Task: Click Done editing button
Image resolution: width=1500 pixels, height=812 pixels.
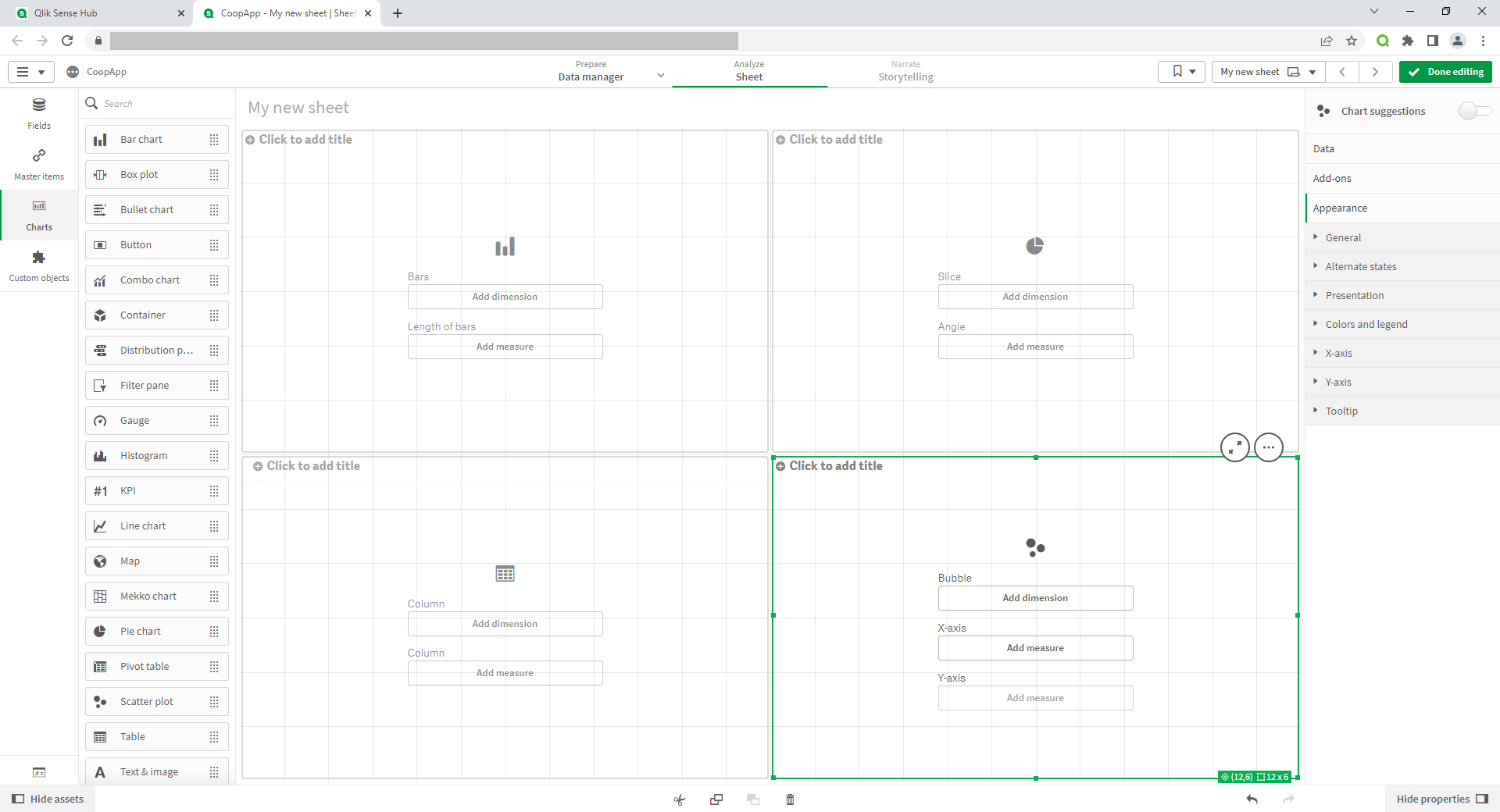Action: [x=1445, y=72]
